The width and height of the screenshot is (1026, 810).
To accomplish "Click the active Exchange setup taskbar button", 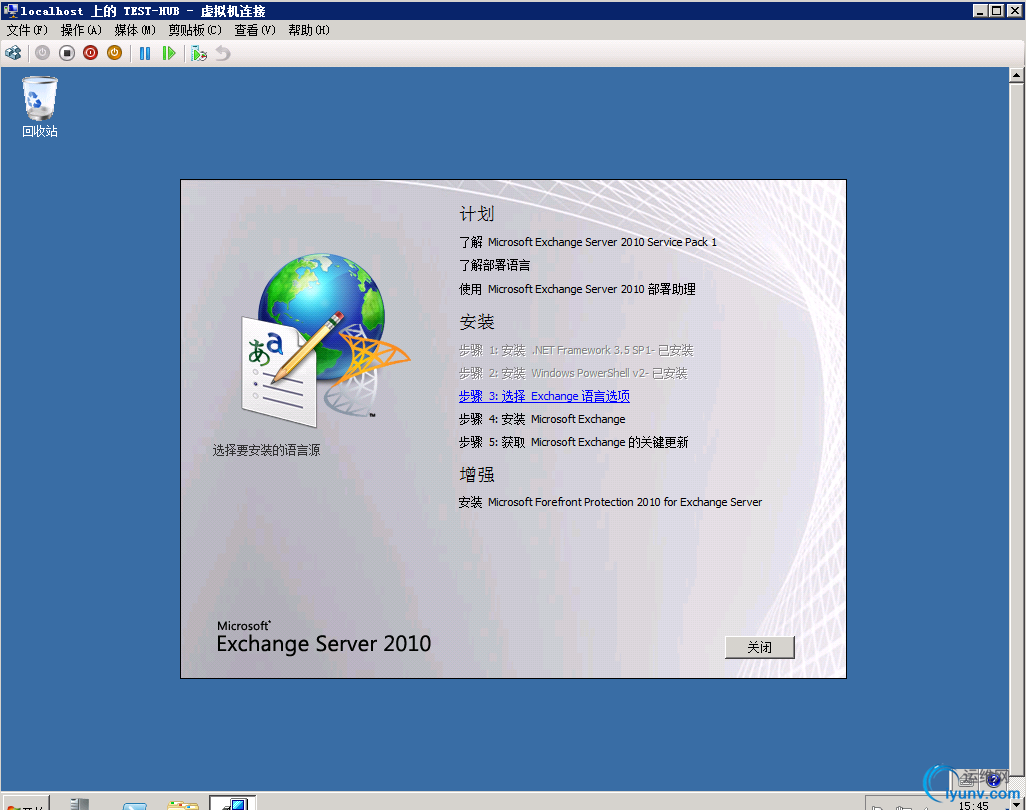I will 232,803.
